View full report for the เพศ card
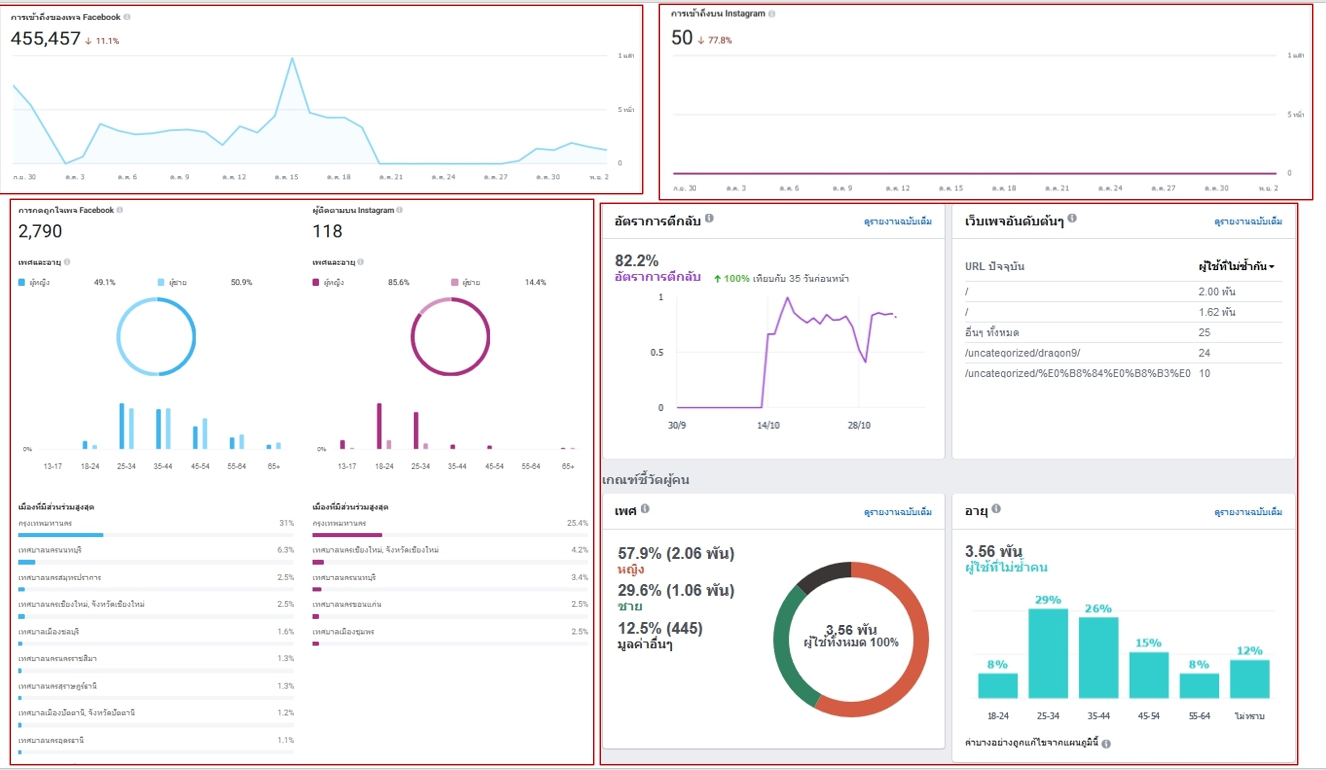The image size is (1326, 770). [897, 512]
